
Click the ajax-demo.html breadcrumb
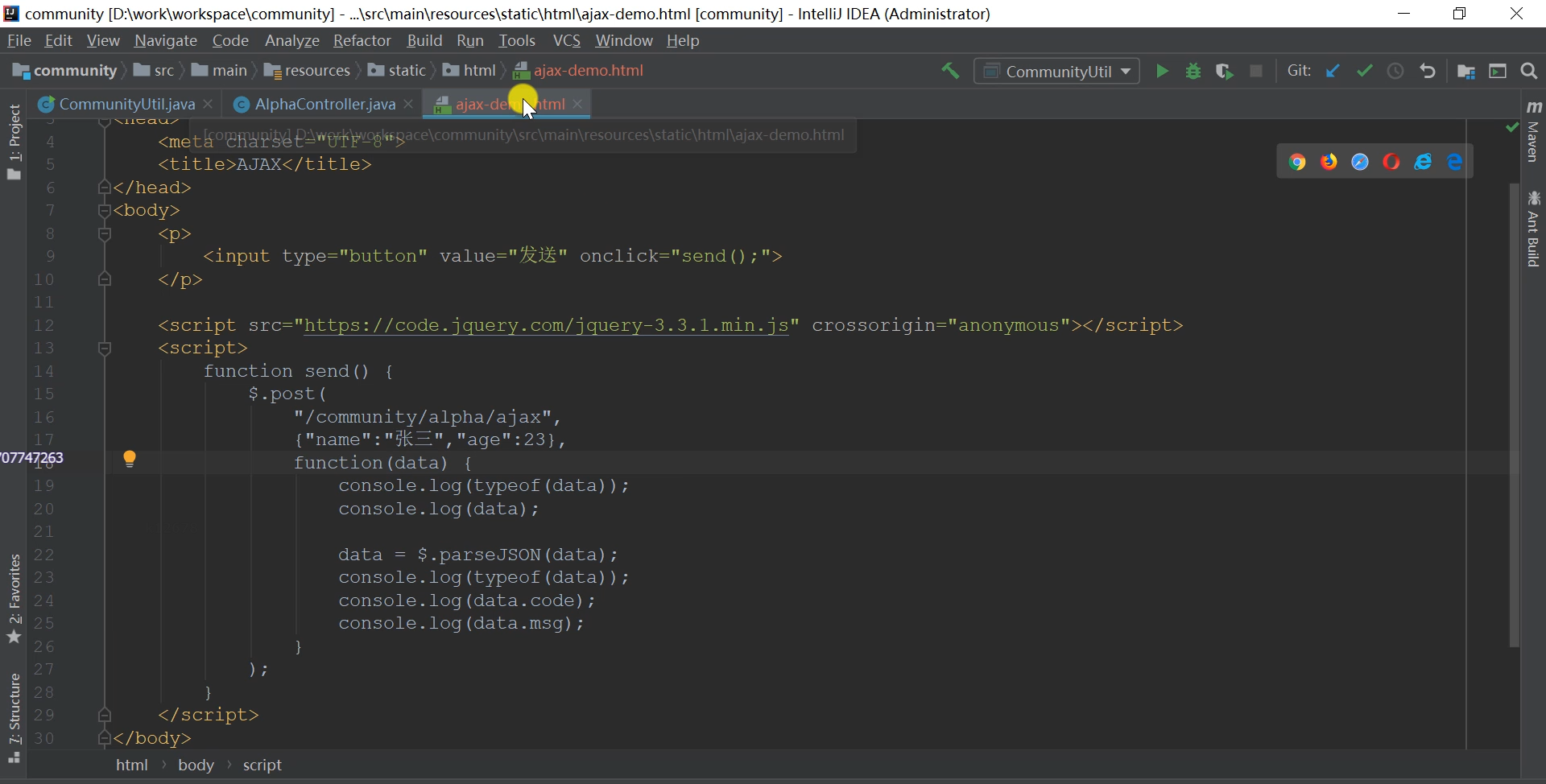579,71
